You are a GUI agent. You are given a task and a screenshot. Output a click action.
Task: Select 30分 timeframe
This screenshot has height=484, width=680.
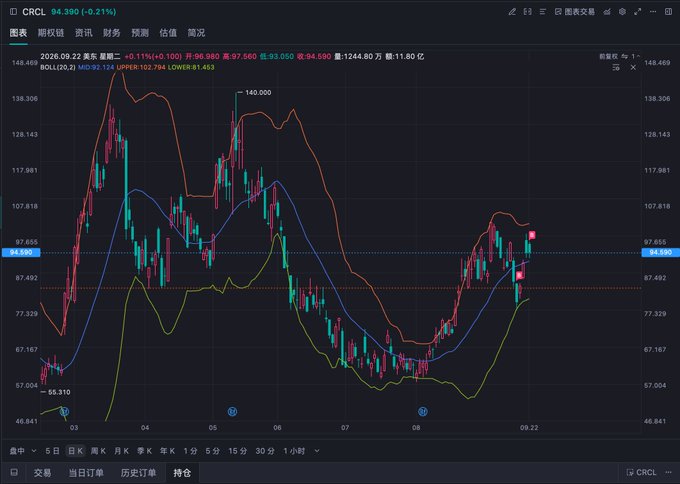coord(265,451)
